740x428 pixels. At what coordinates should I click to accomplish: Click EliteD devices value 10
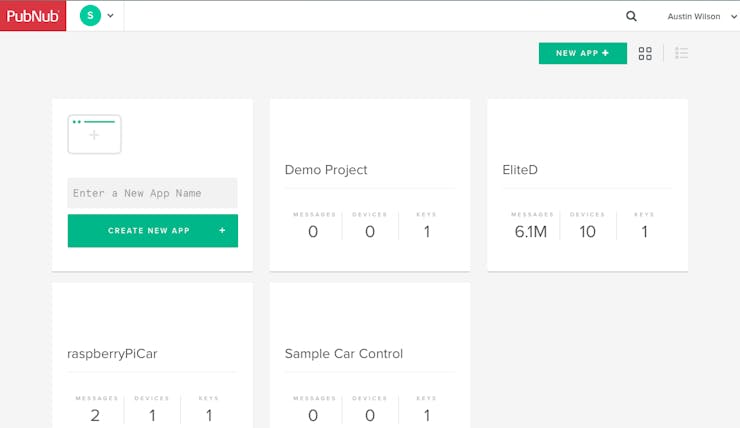(588, 232)
